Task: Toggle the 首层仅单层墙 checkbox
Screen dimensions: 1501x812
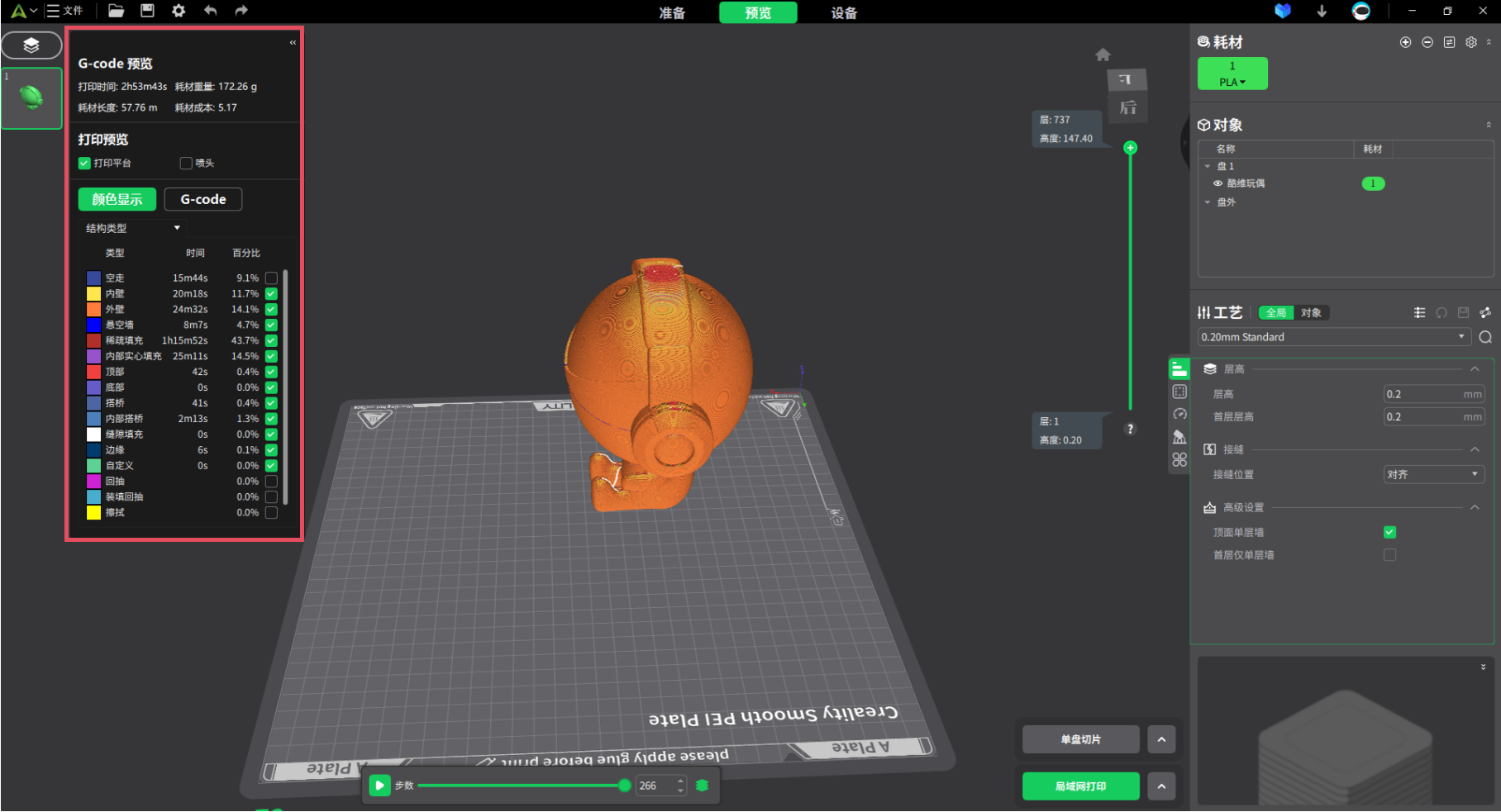Action: pyautogui.click(x=1389, y=555)
